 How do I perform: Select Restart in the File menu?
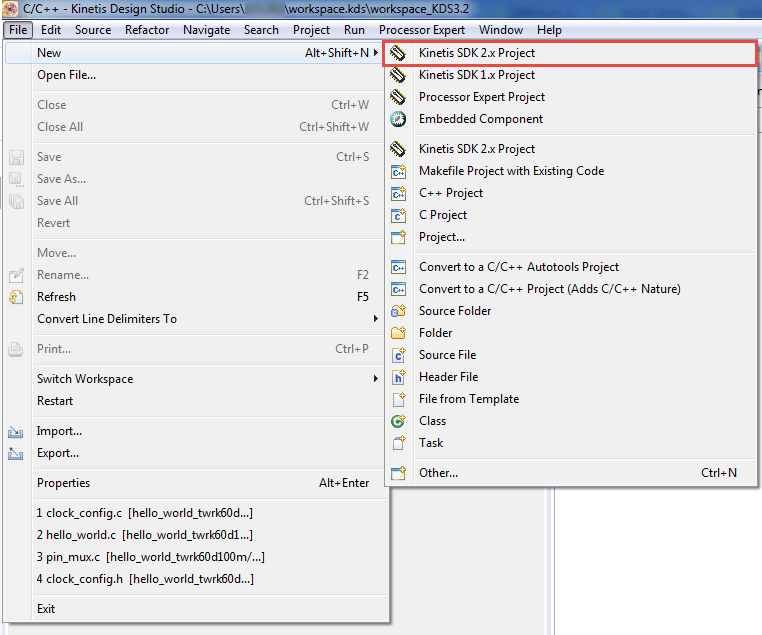pyautogui.click(x=195, y=401)
